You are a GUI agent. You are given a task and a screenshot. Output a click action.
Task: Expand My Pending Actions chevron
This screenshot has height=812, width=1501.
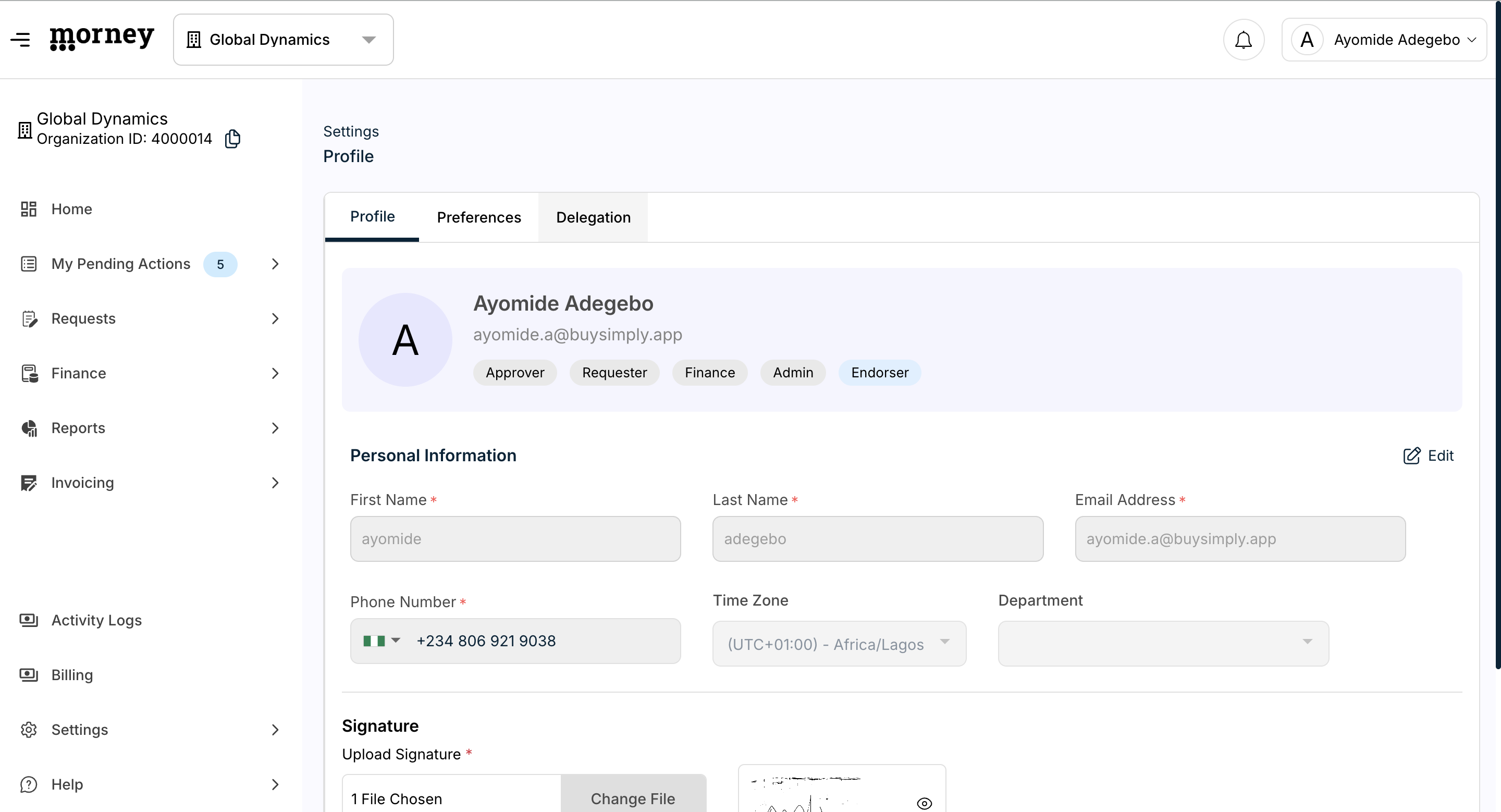point(276,264)
